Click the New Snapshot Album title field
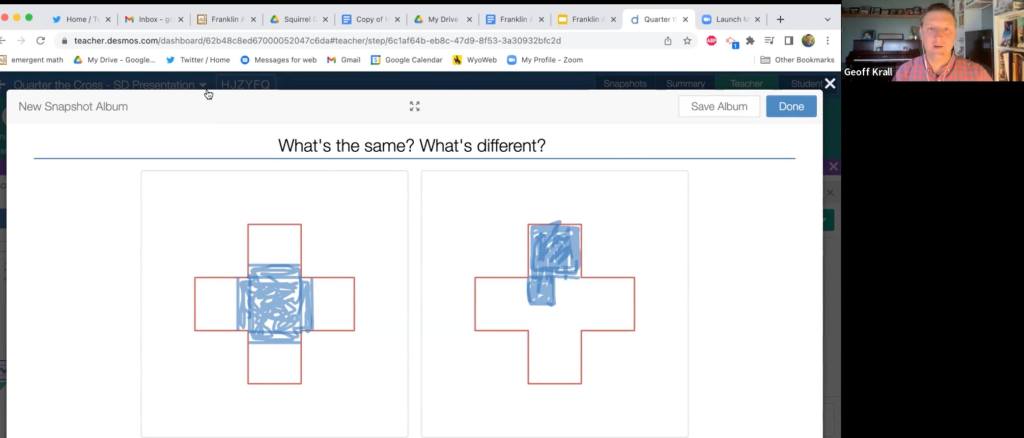 pos(73,106)
